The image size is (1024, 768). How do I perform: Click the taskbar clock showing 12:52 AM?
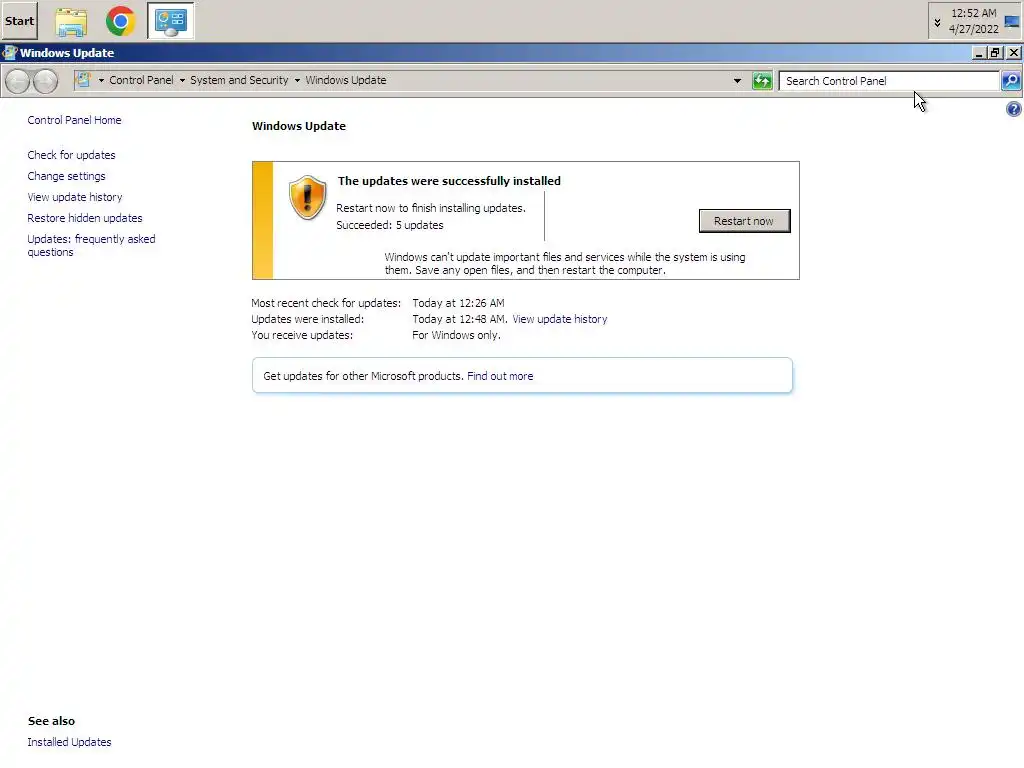point(973,21)
